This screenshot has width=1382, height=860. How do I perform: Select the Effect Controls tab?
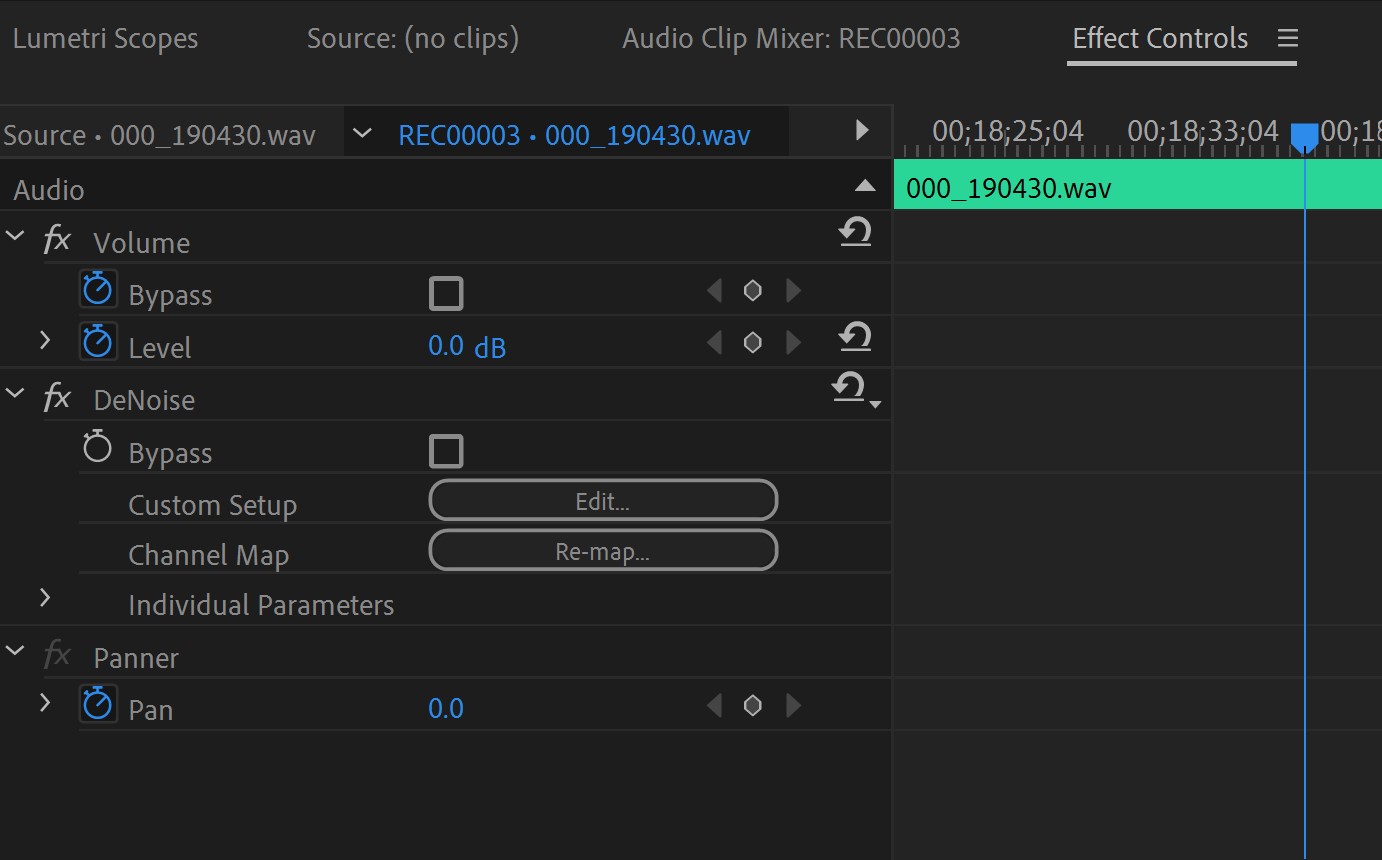point(1160,39)
